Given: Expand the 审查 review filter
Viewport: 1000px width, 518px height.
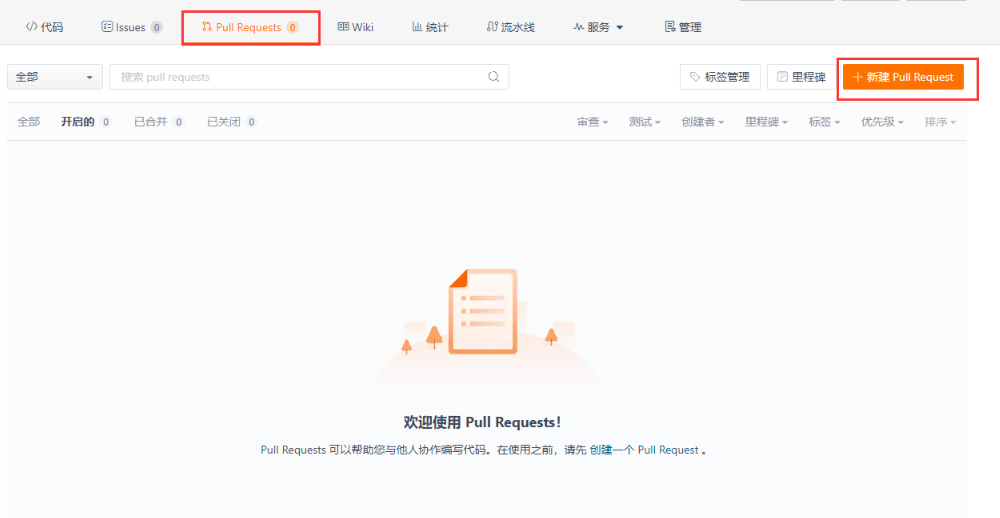Looking at the screenshot, I should point(592,122).
